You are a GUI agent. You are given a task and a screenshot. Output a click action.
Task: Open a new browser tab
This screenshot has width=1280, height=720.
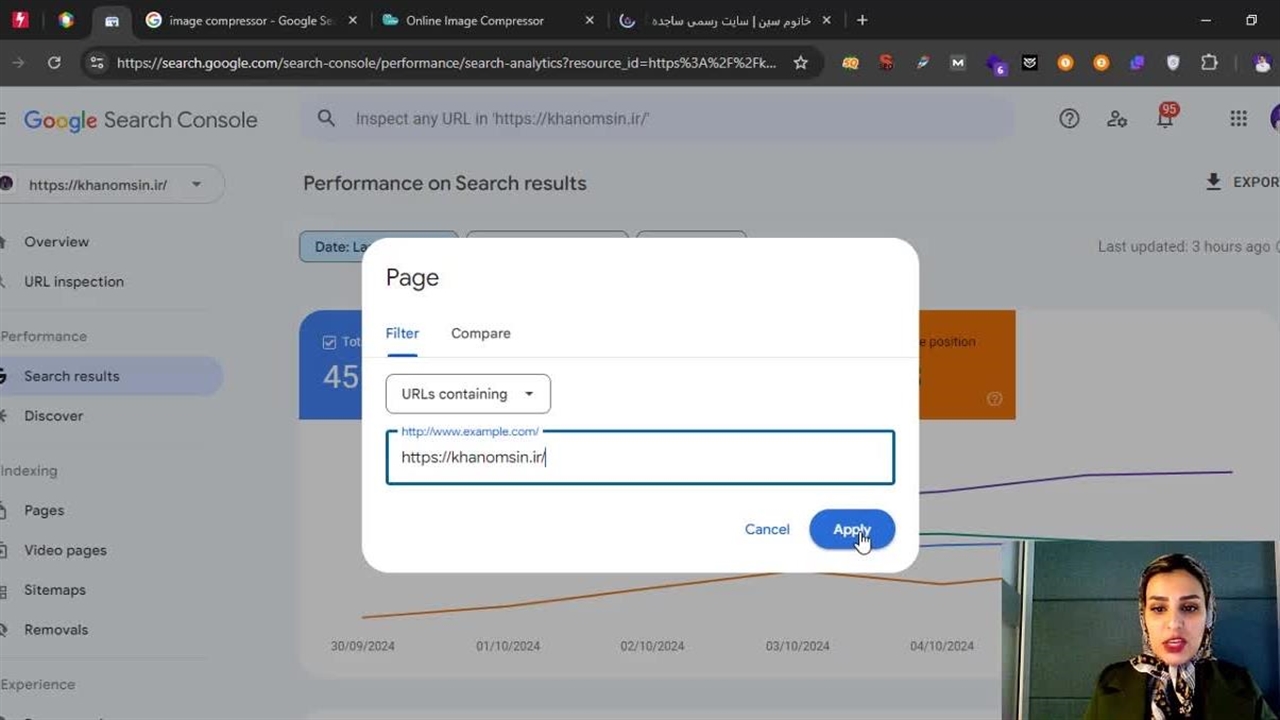(862, 20)
